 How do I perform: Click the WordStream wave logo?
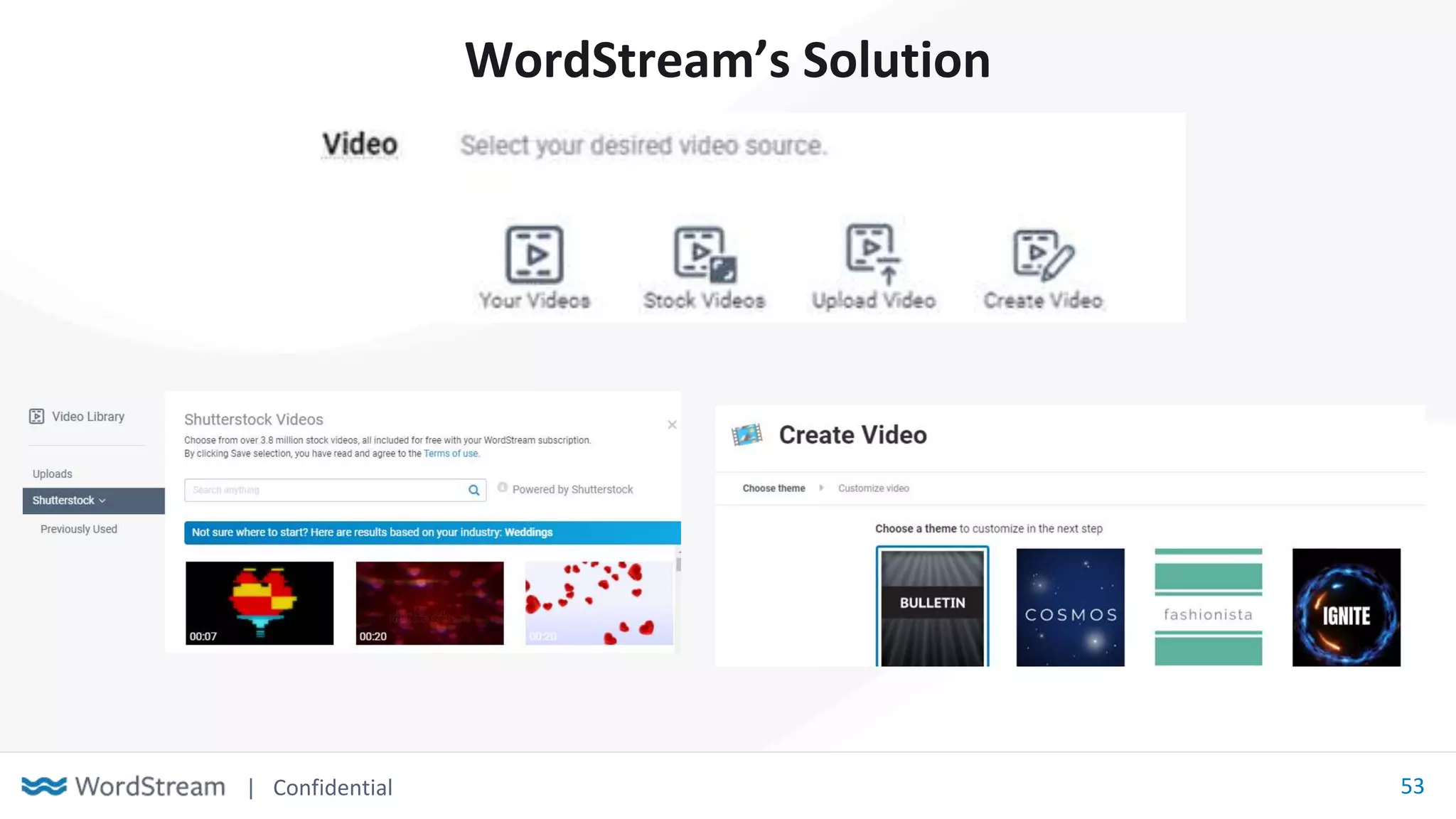pyautogui.click(x=44, y=786)
